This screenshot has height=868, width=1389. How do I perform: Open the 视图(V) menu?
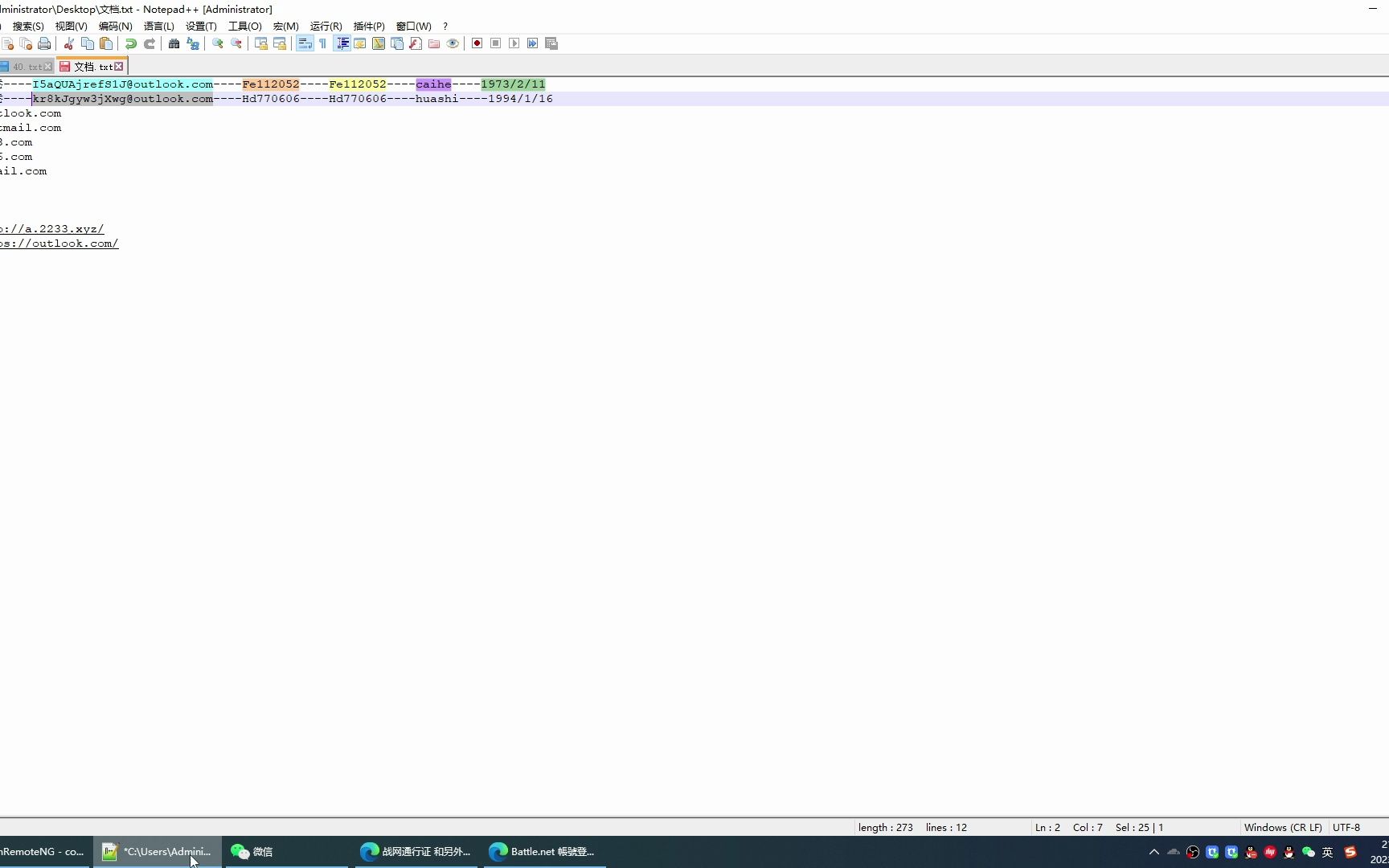71,26
